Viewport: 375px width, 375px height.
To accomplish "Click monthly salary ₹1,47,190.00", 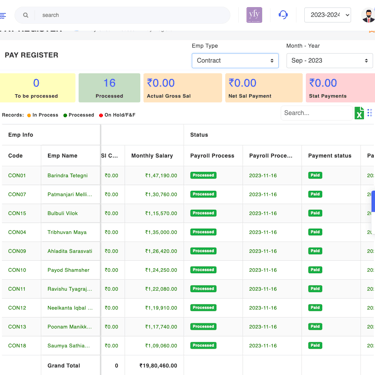I will click(x=161, y=175).
